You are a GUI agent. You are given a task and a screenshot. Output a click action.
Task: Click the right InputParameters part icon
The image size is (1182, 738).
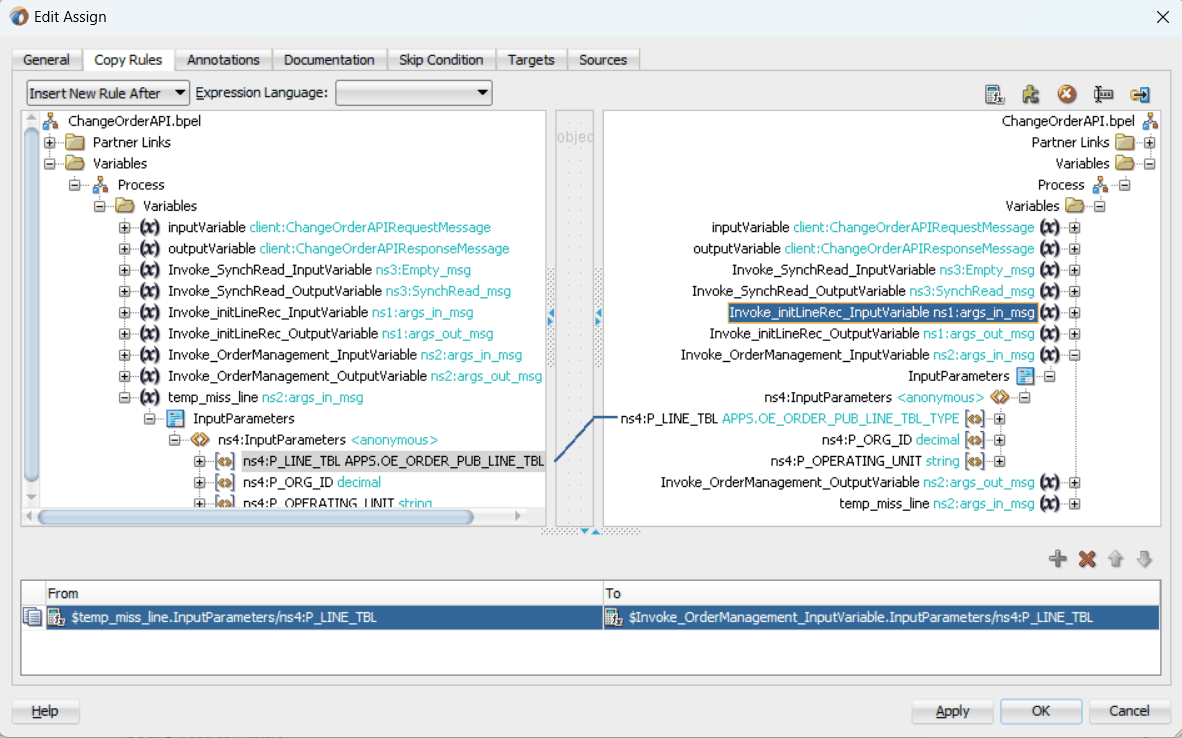tap(1024, 375)
